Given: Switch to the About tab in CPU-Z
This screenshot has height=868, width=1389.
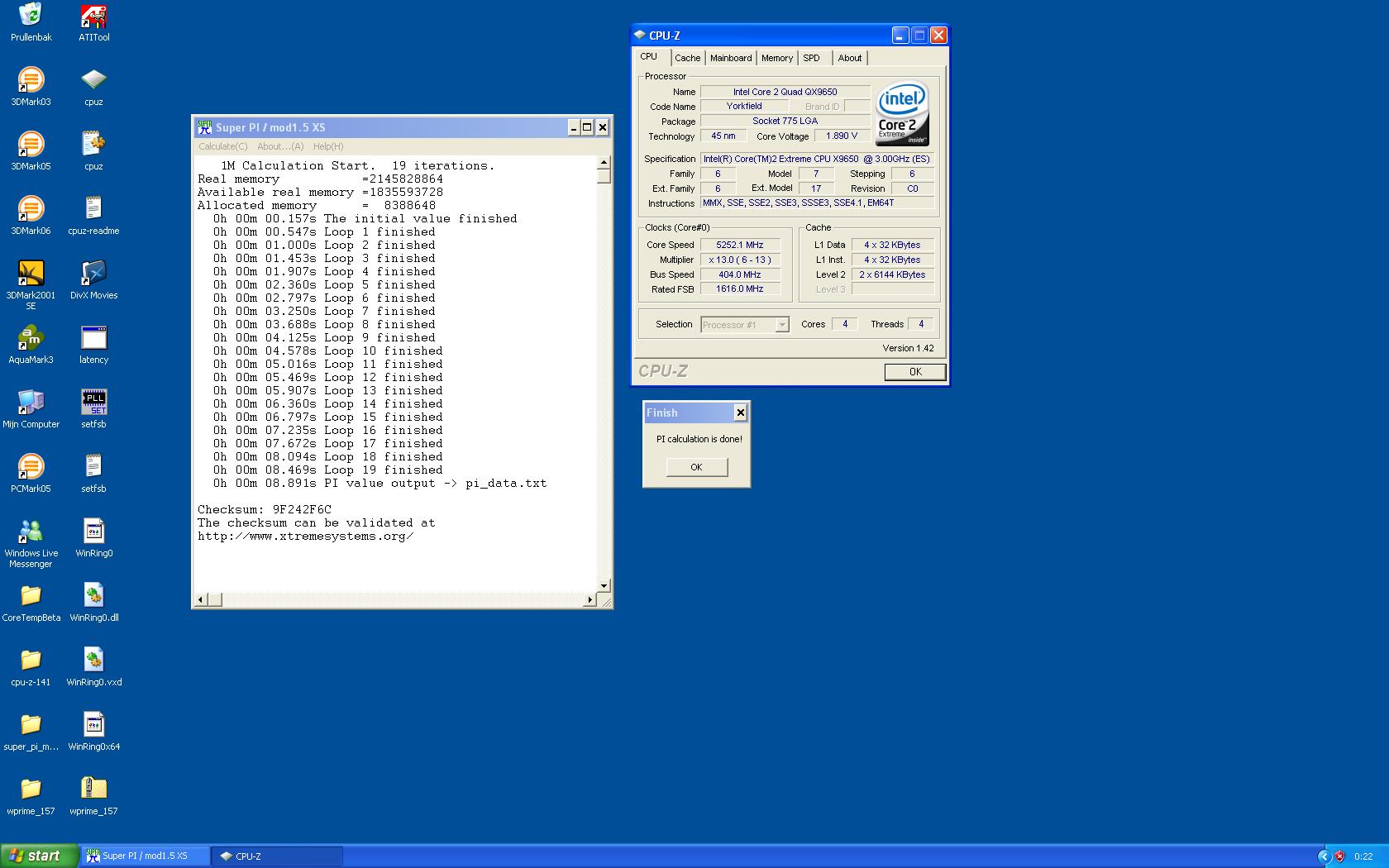Looking at the screenshot, I should coord(850,58).
